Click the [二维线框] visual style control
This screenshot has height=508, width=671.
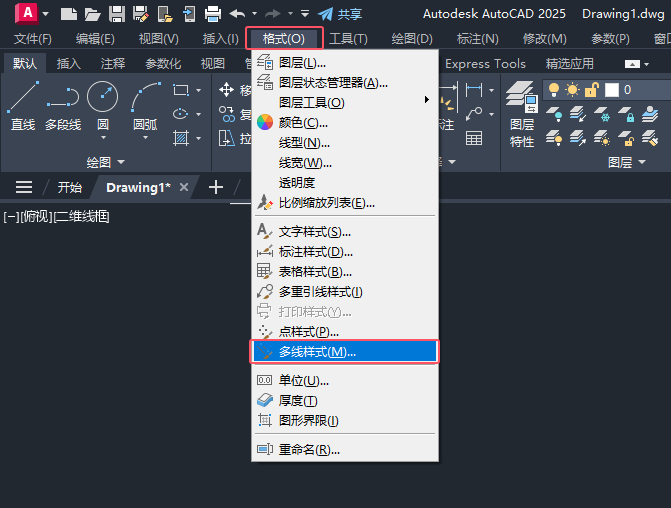(x=81, y=217)
